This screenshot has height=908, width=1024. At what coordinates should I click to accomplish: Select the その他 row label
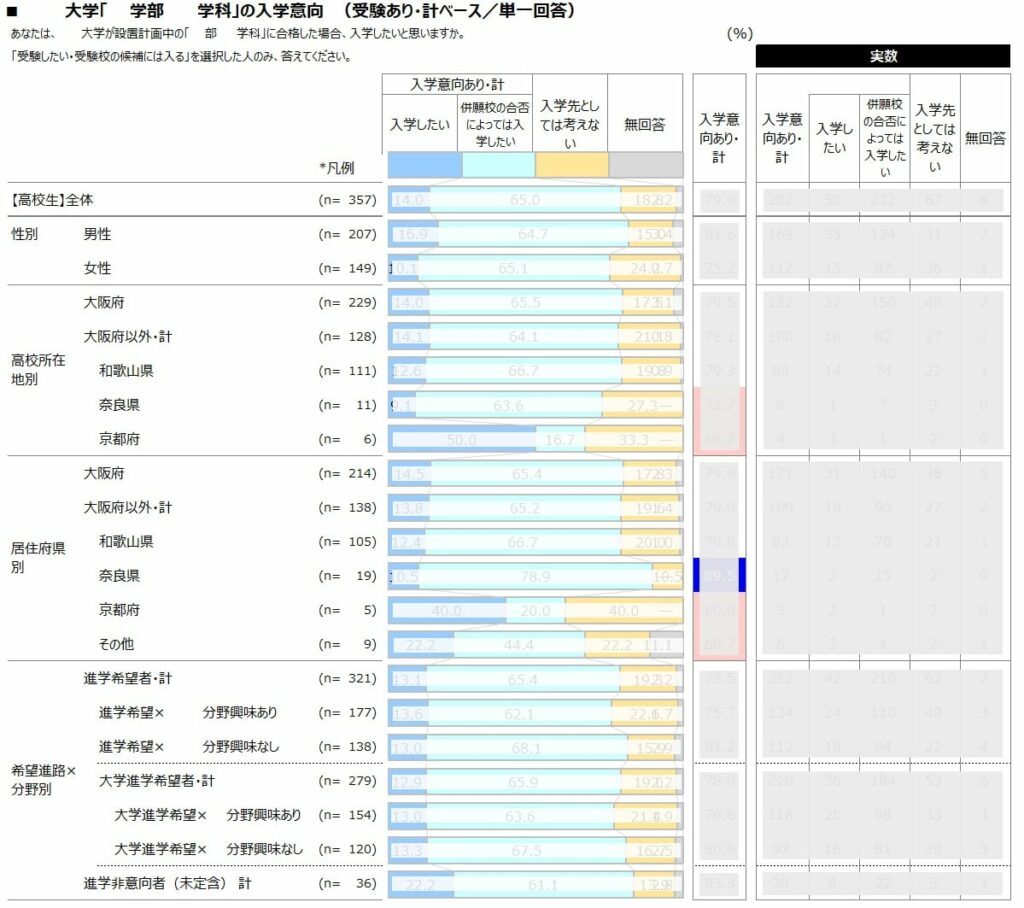(116, 644)
